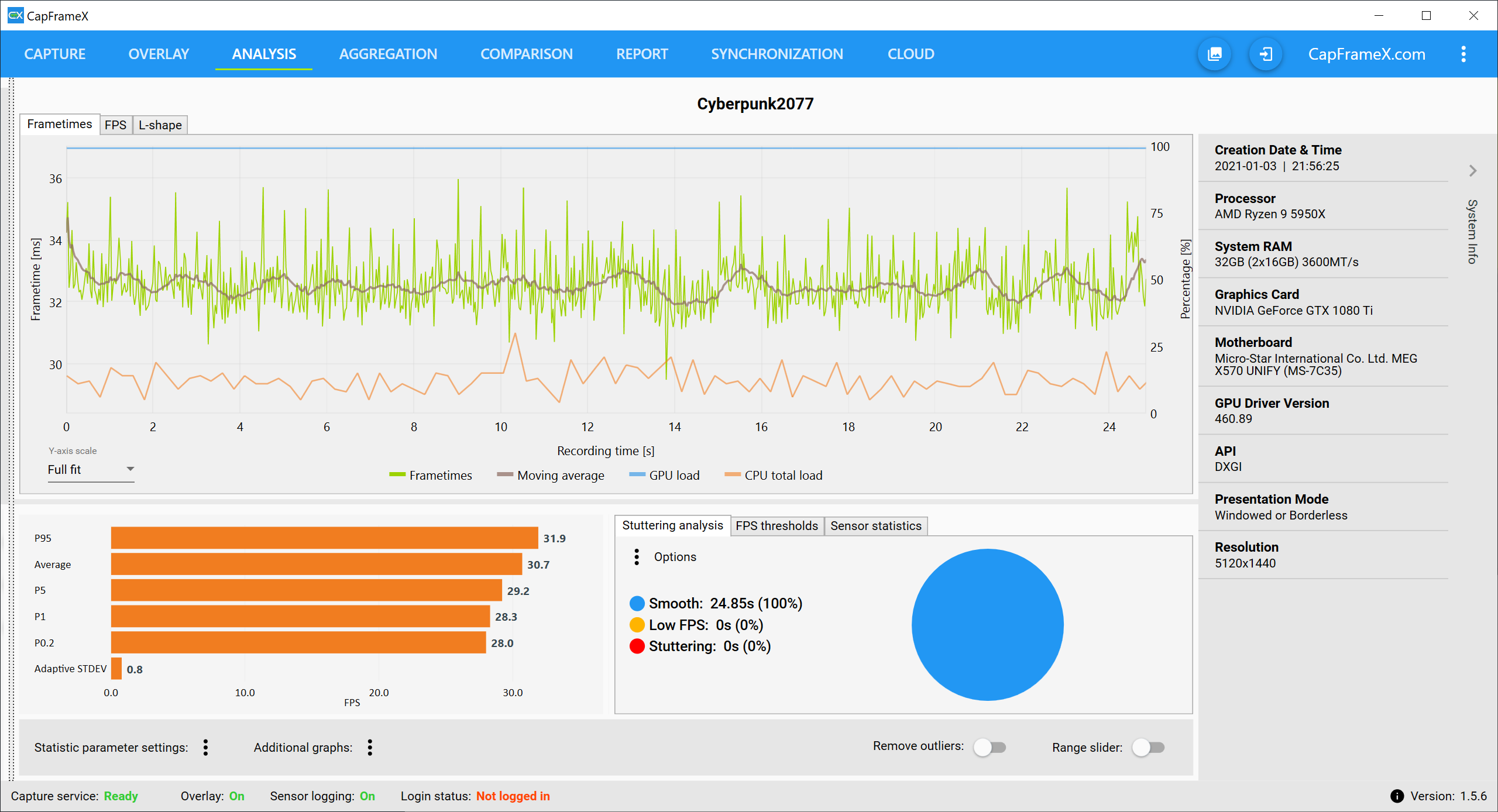Click the version info icon
The width and height of the screenshot is (1498, 812).
coord(1397,796)
